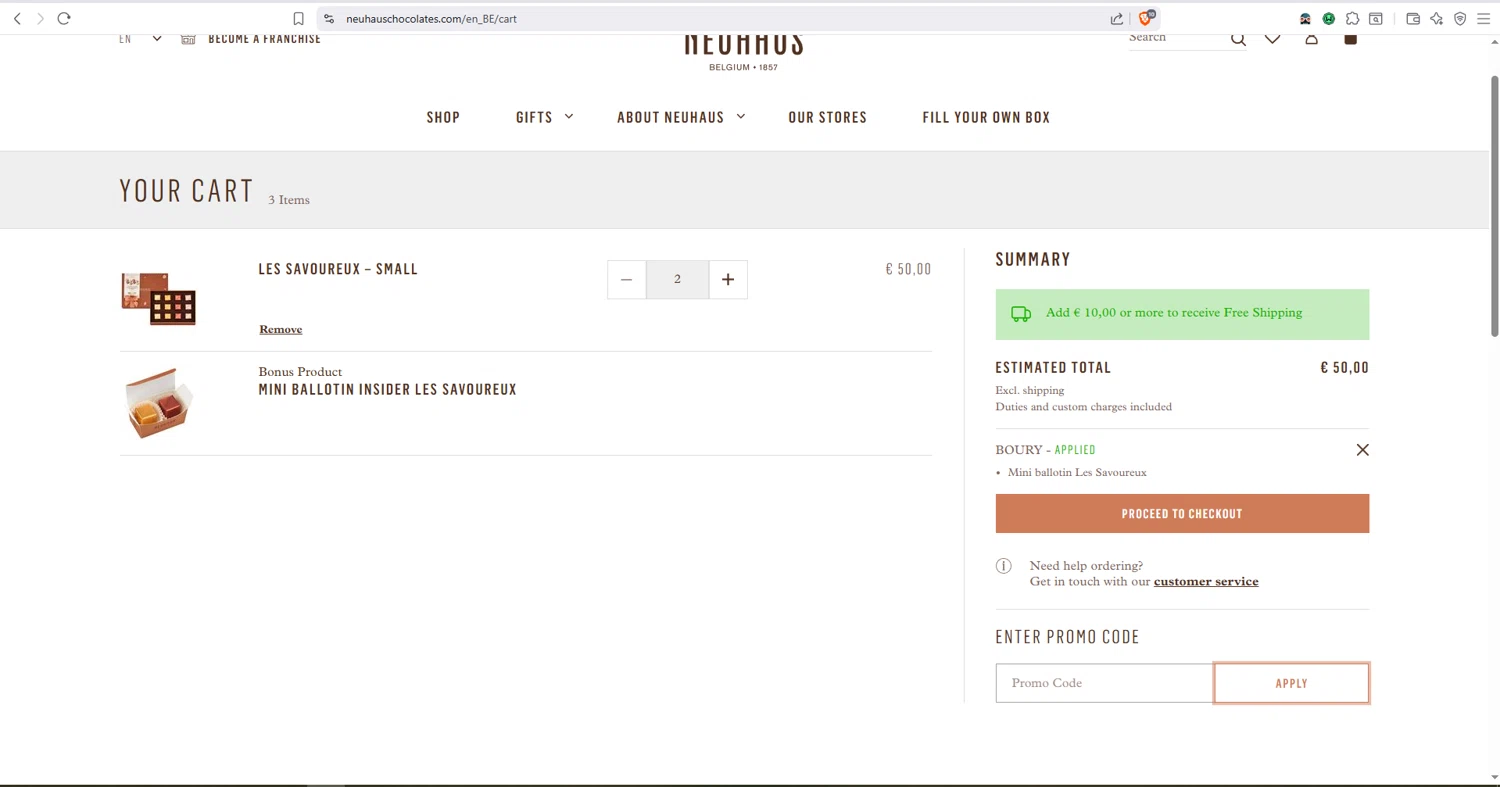The image size is (1500, 787).
Task: Open the Shop menu item
Action: (x=443, y=118)
